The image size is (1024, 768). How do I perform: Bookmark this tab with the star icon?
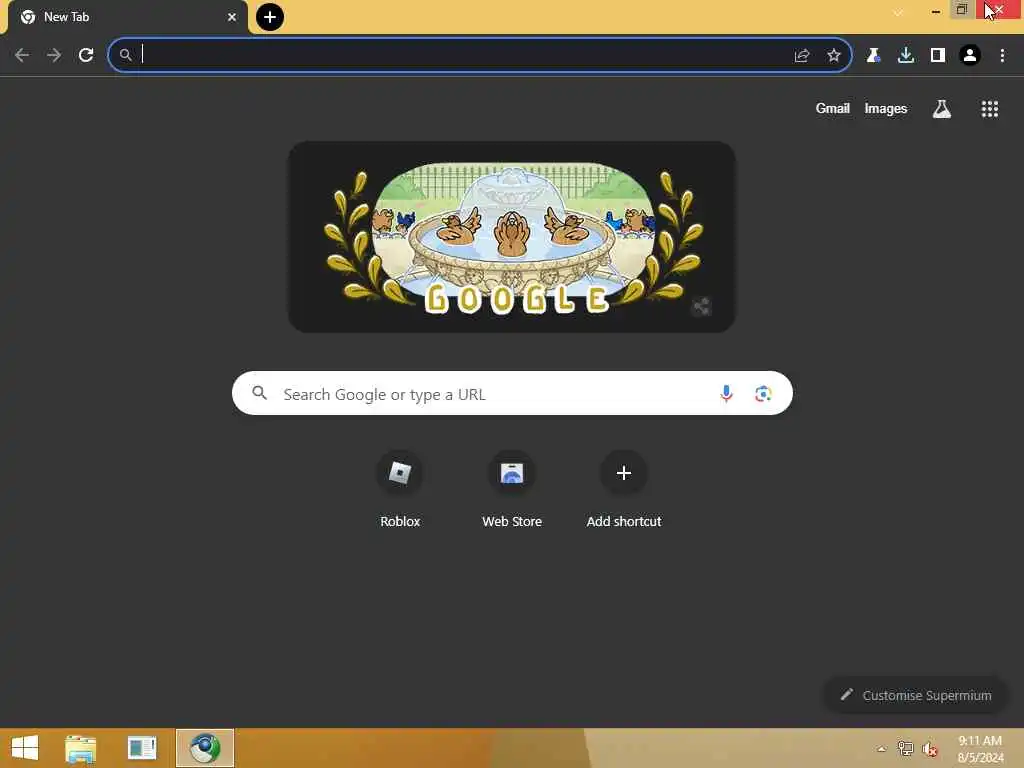tap(834, 56)
